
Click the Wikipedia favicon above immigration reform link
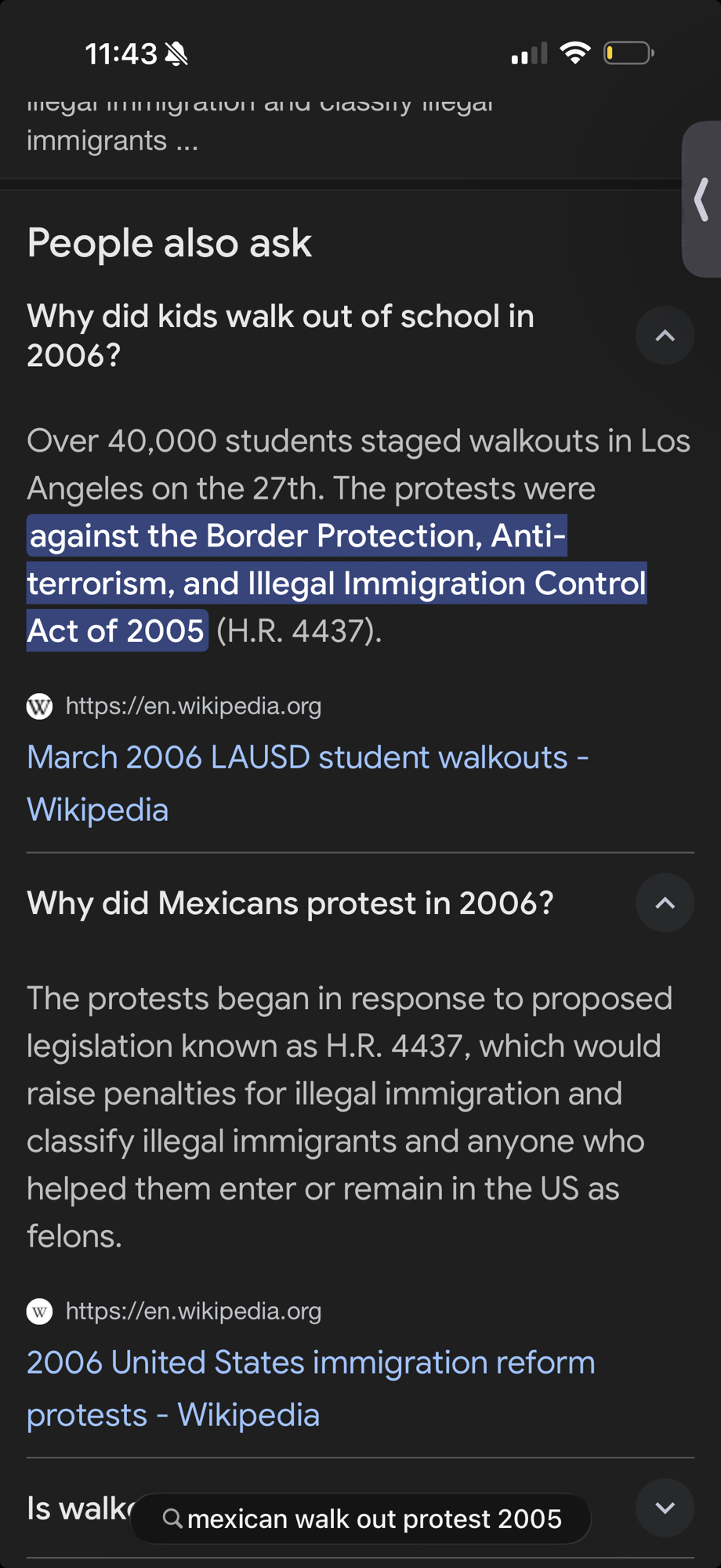[40, 1311]
